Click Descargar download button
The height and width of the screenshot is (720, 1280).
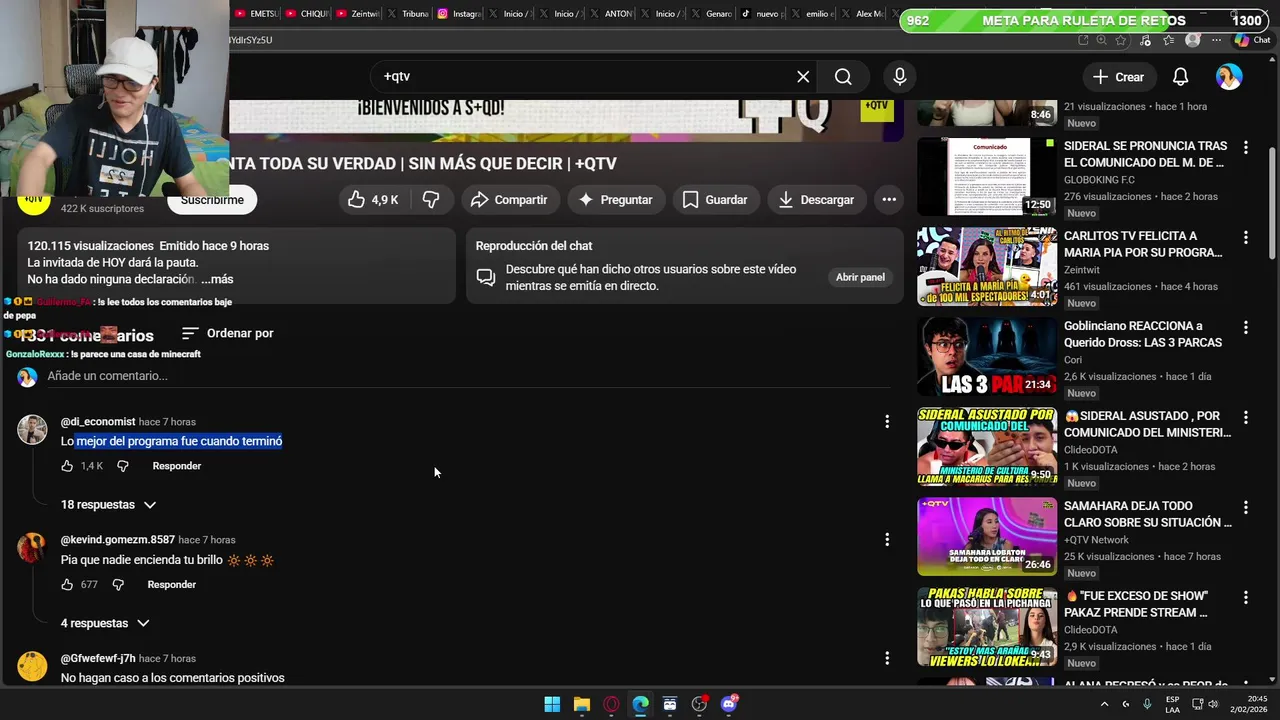point(817,200)
